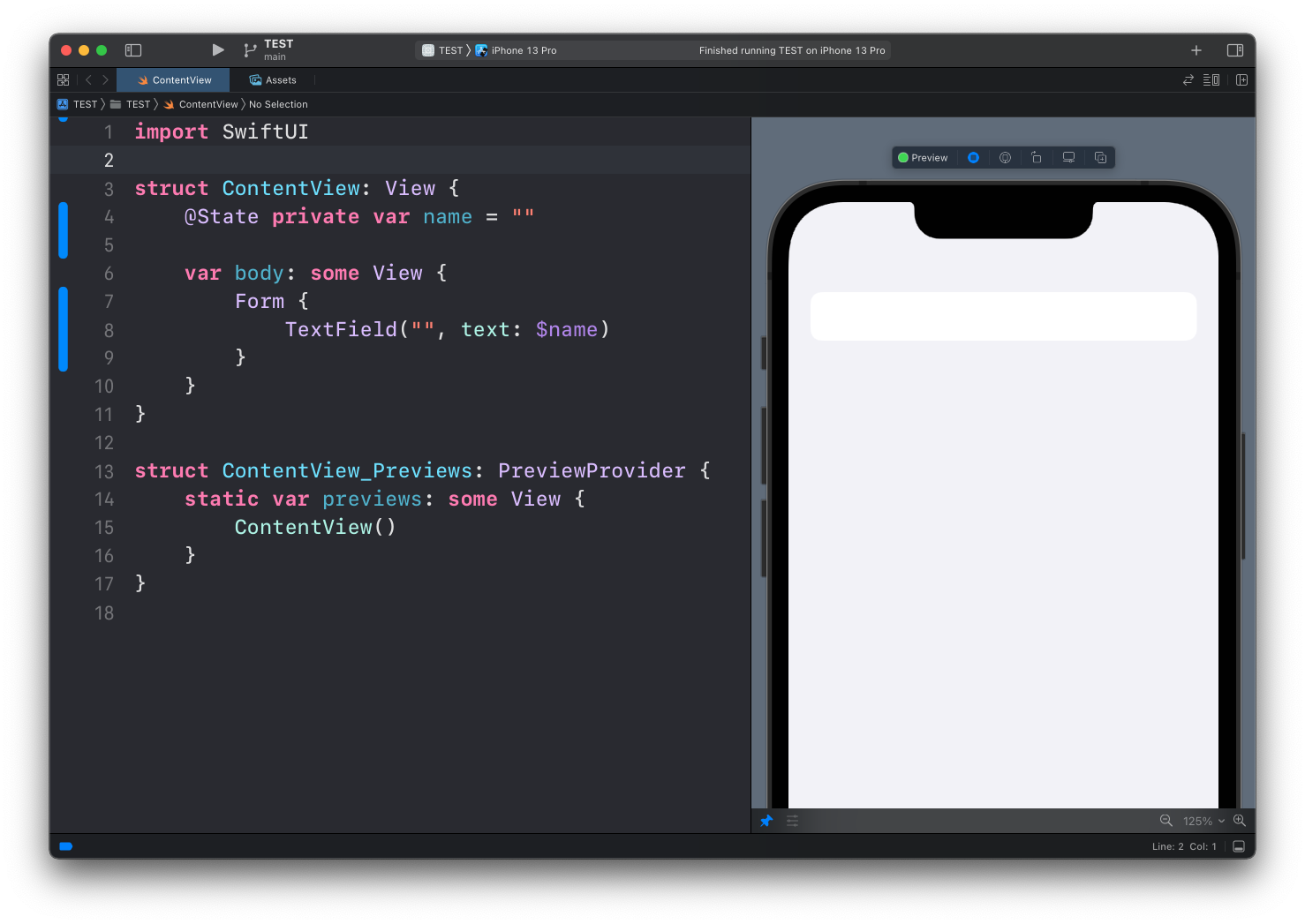Open the project navigator grid icon
1305x924 pixels.
63,79
